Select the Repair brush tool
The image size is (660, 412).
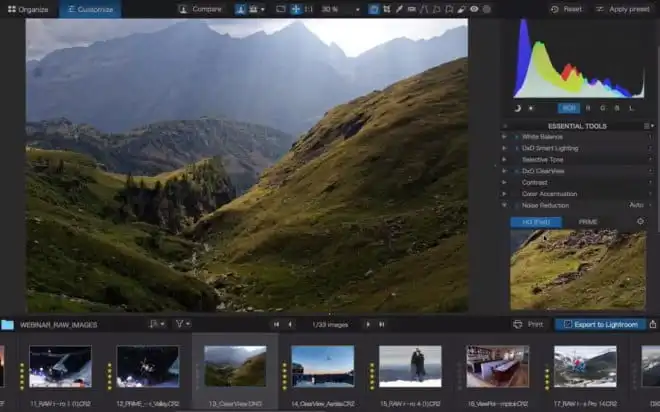(x=462, y=9)
